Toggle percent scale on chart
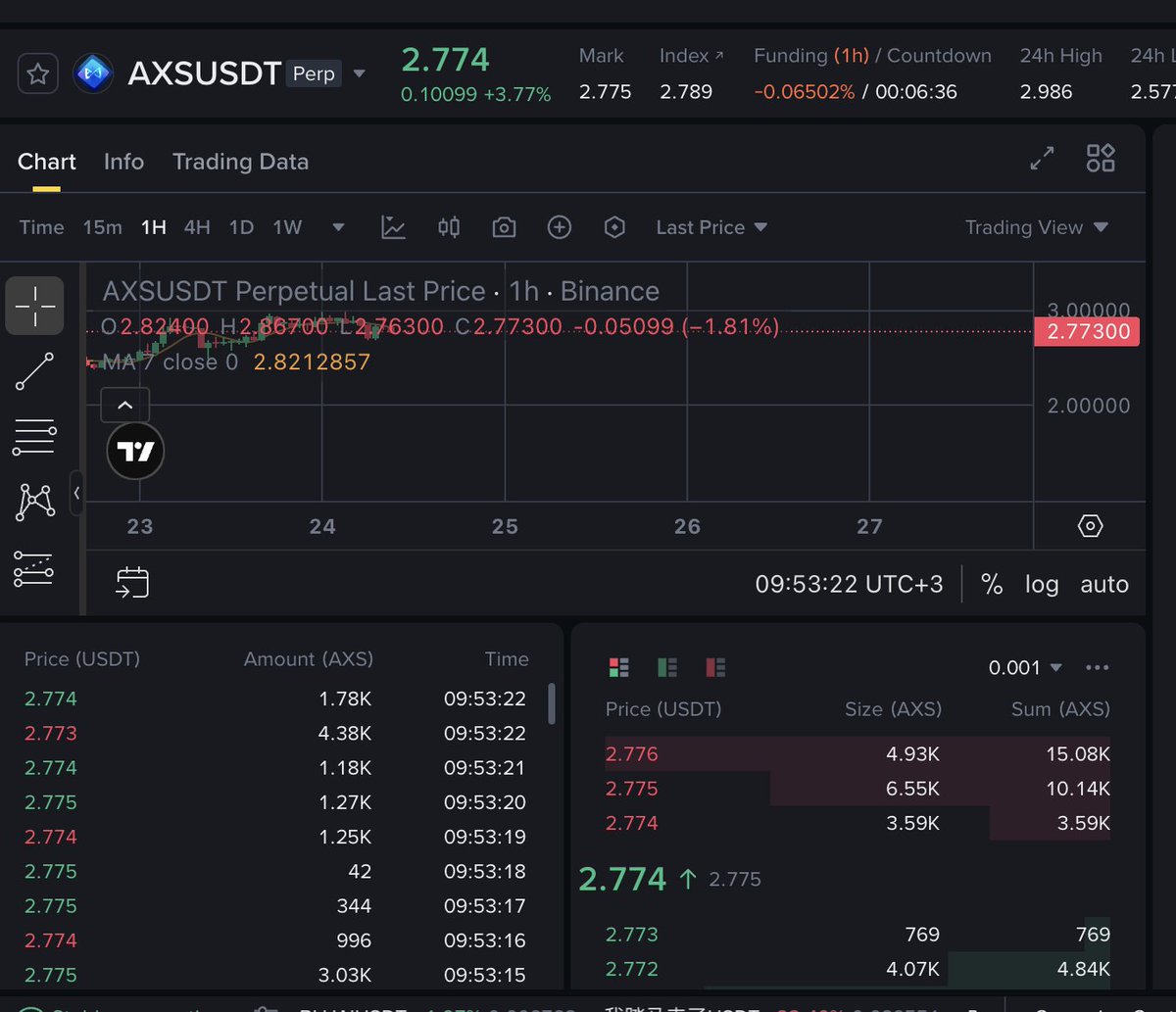The width and height of the screenshot is (1176, 1012). click(992, 584)
